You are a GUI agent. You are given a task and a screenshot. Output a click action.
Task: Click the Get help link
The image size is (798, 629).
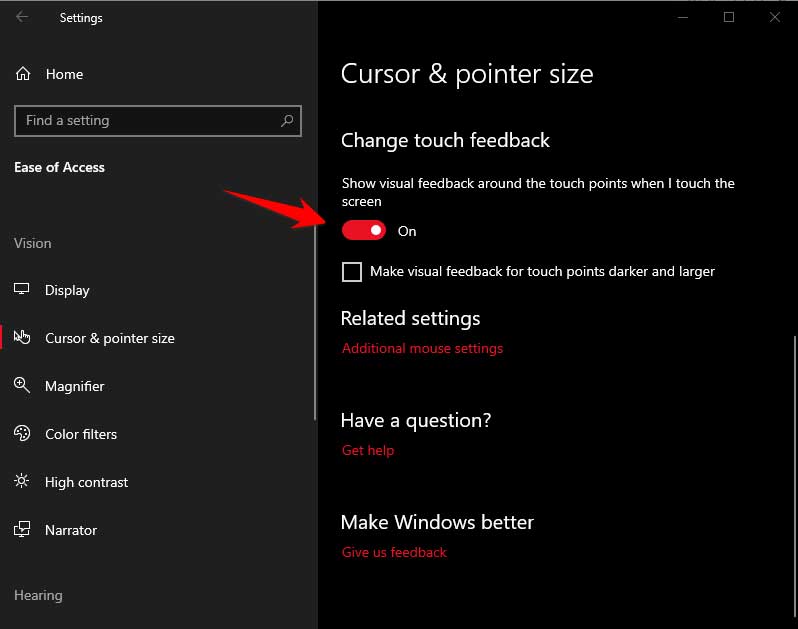point(367,450)
